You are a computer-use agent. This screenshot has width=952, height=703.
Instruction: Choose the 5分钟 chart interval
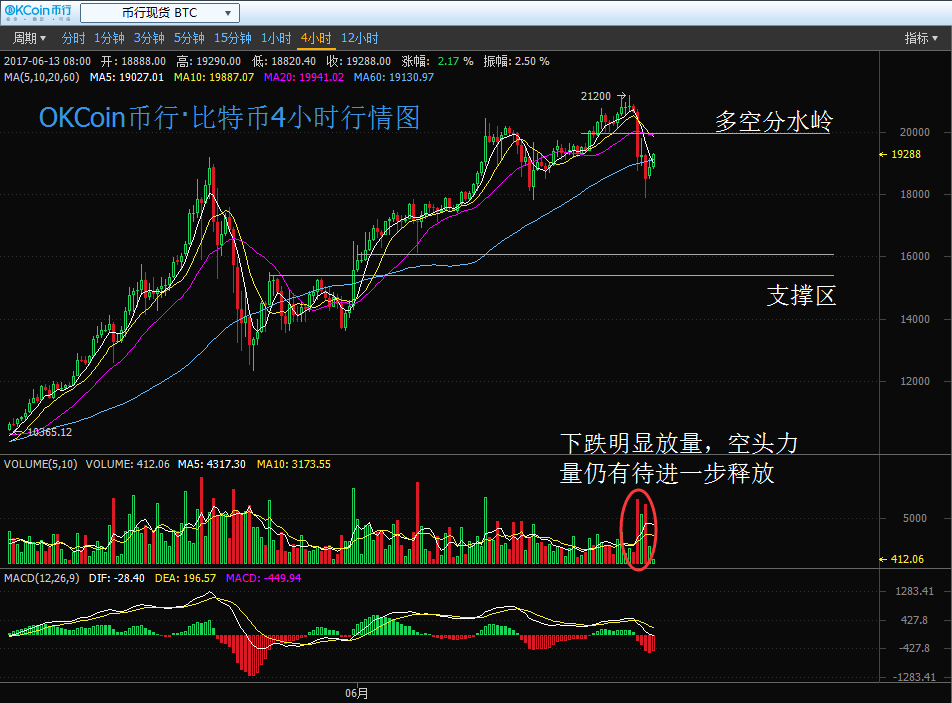189,38
